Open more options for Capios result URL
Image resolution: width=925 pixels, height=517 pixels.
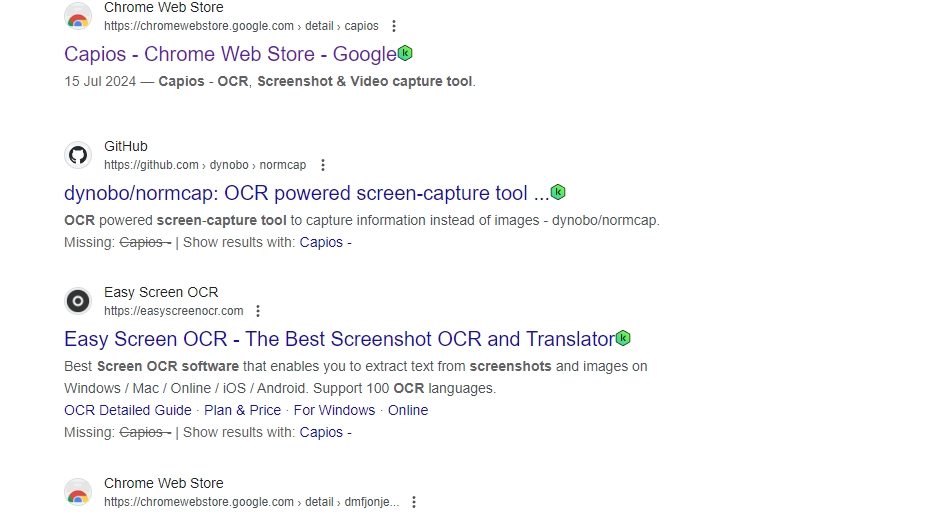[393, 26]
